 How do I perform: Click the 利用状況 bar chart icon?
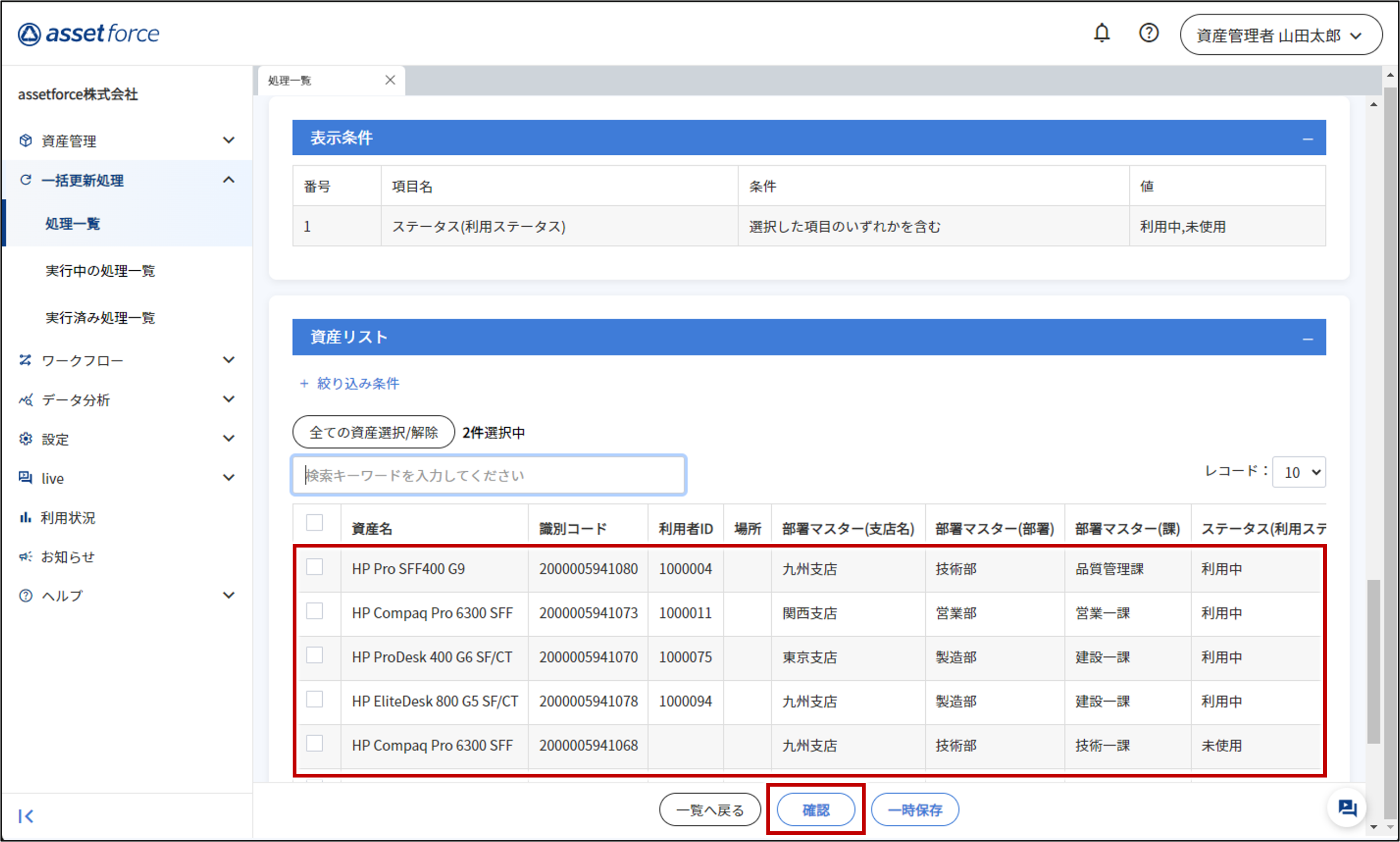[26, 517]
